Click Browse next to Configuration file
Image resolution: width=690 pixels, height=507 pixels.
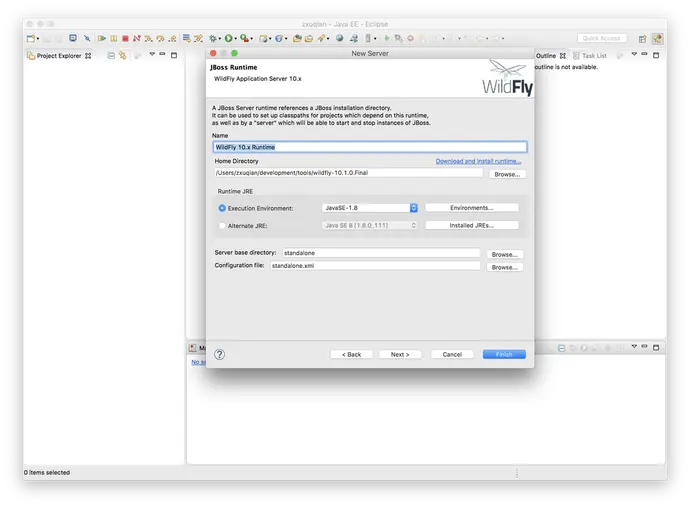tap(504, 267)
